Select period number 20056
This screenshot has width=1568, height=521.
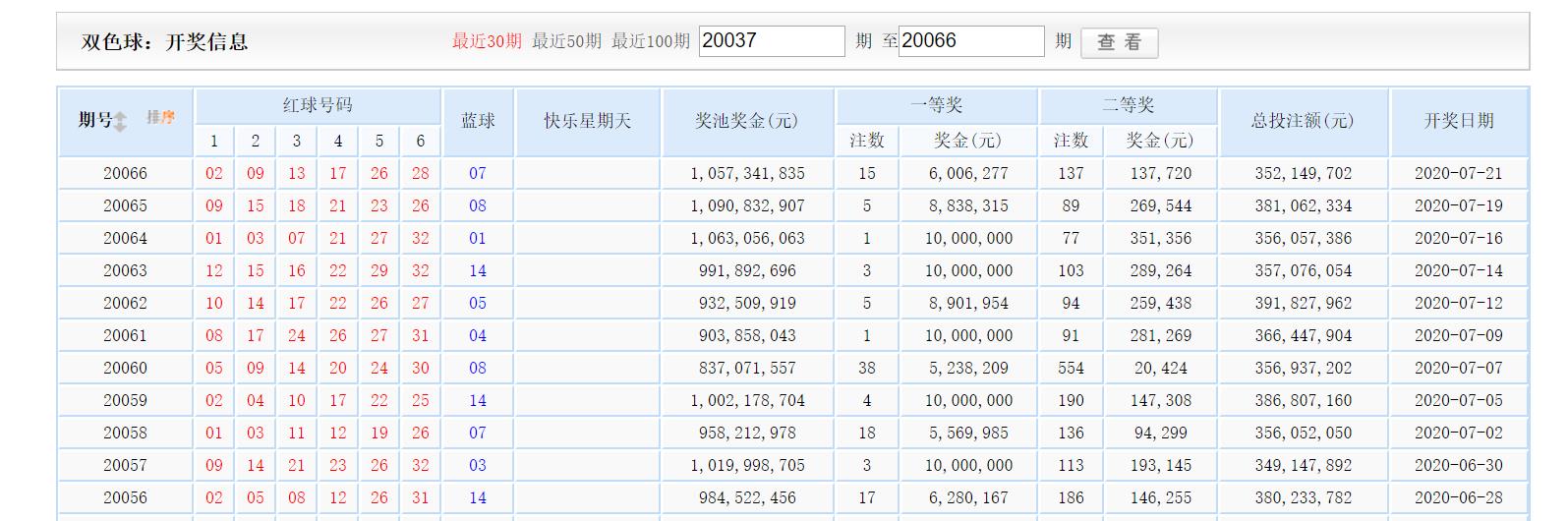[x=125, y=497]
